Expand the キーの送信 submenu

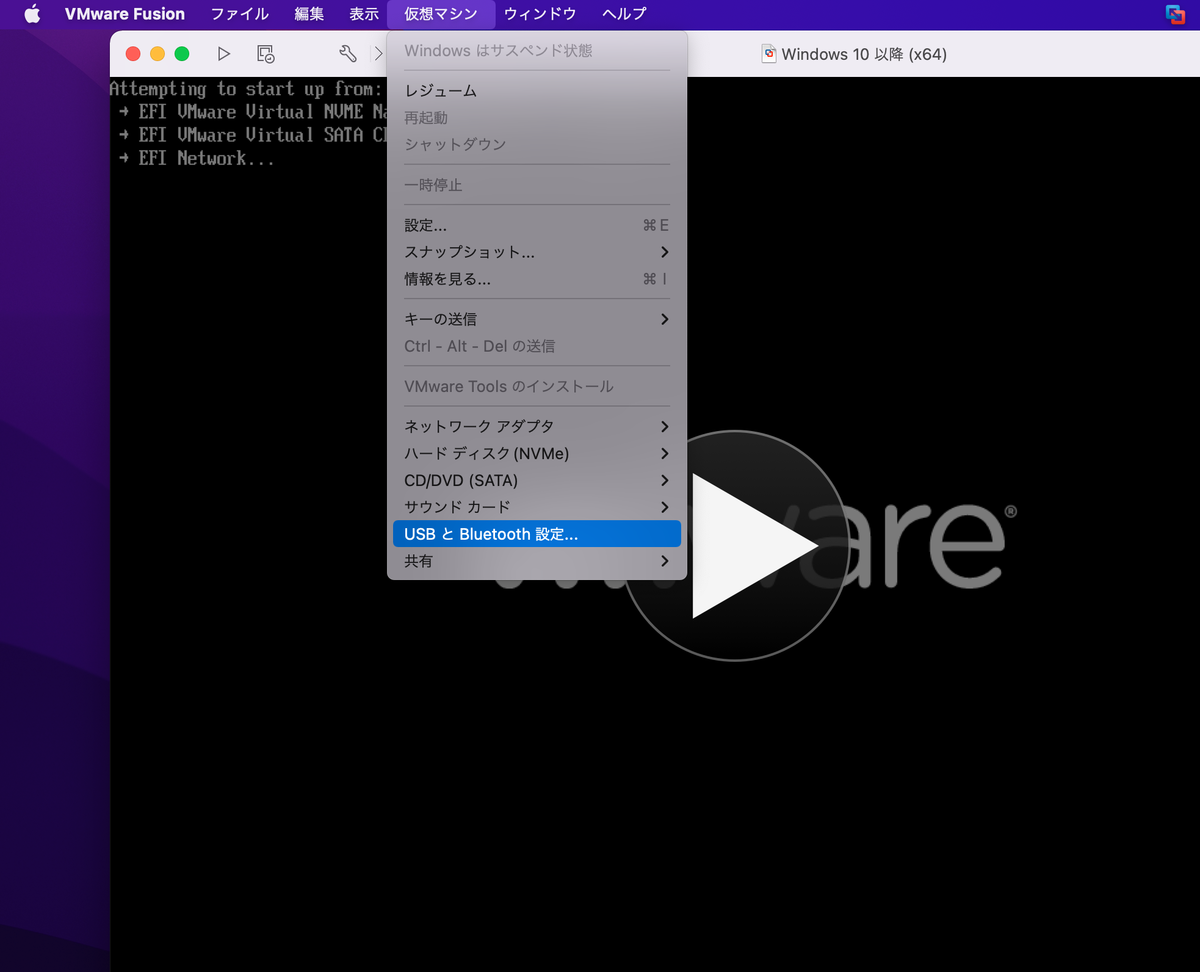[537, 319]
